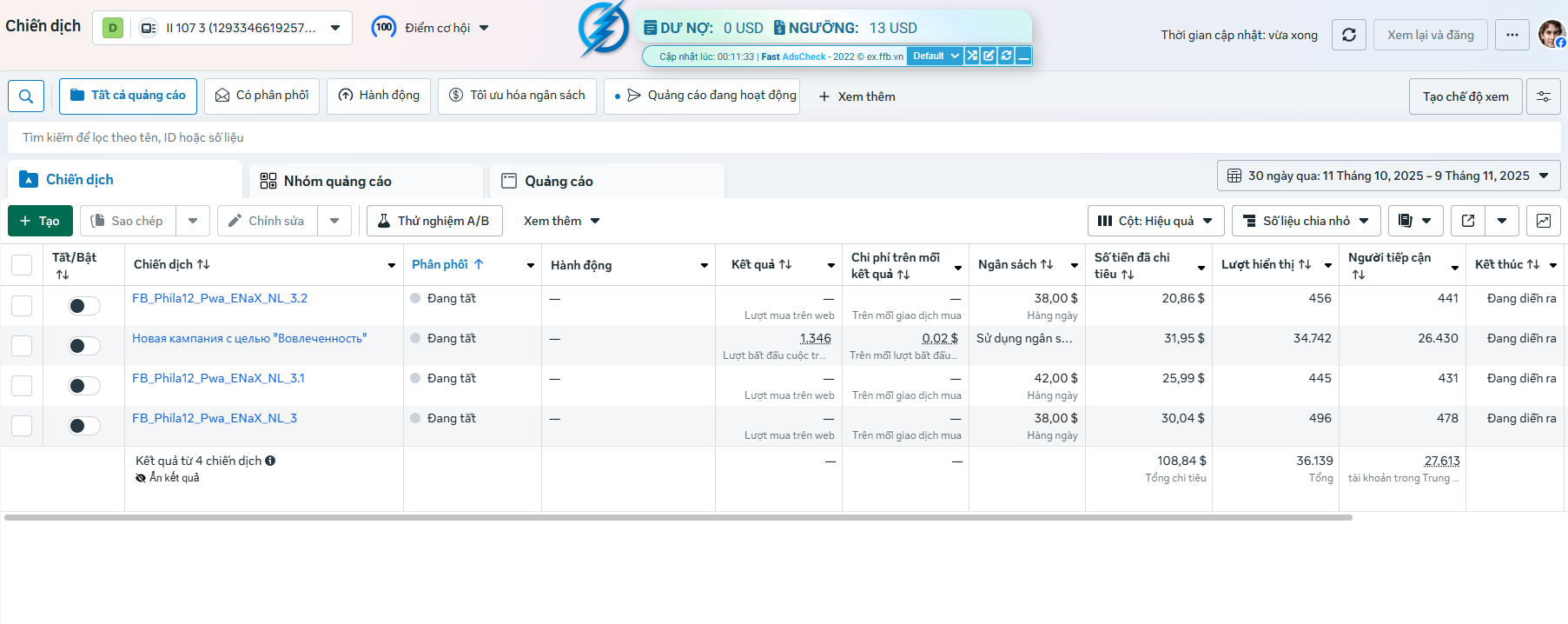Switch to the Nhóm quảng cáo tab
Image resolution: width=1568 pixels, height=624 pixels.
point(366,181)
